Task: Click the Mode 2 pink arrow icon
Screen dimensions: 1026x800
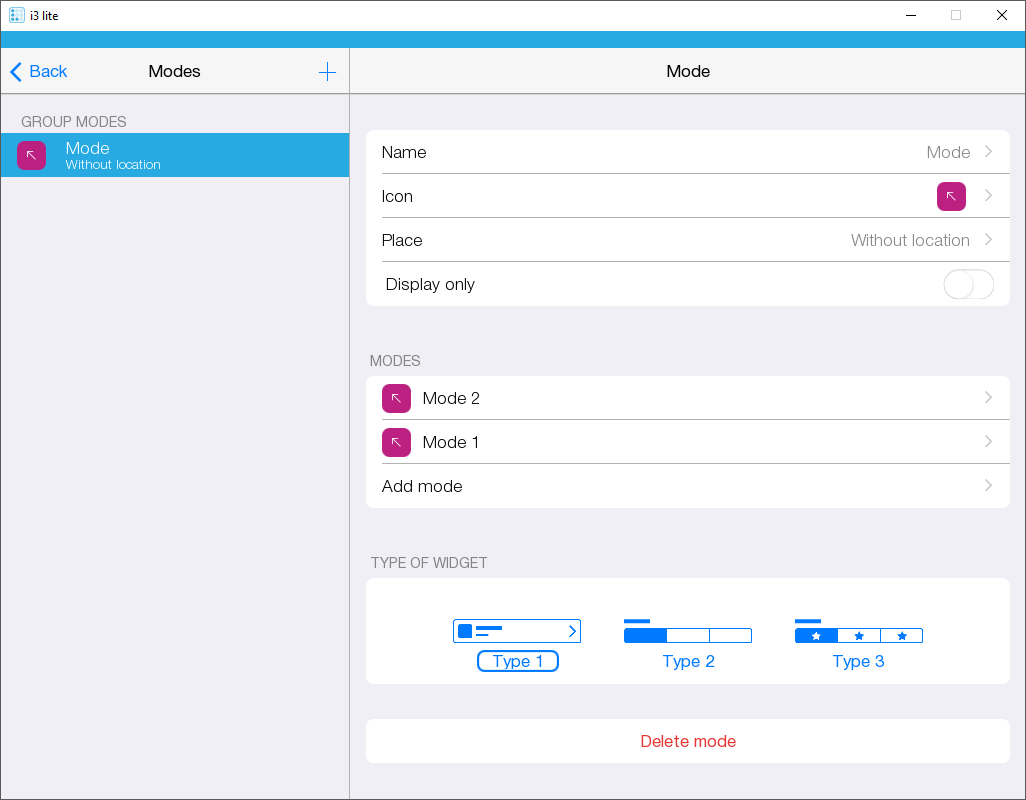Action: [396, 399]
